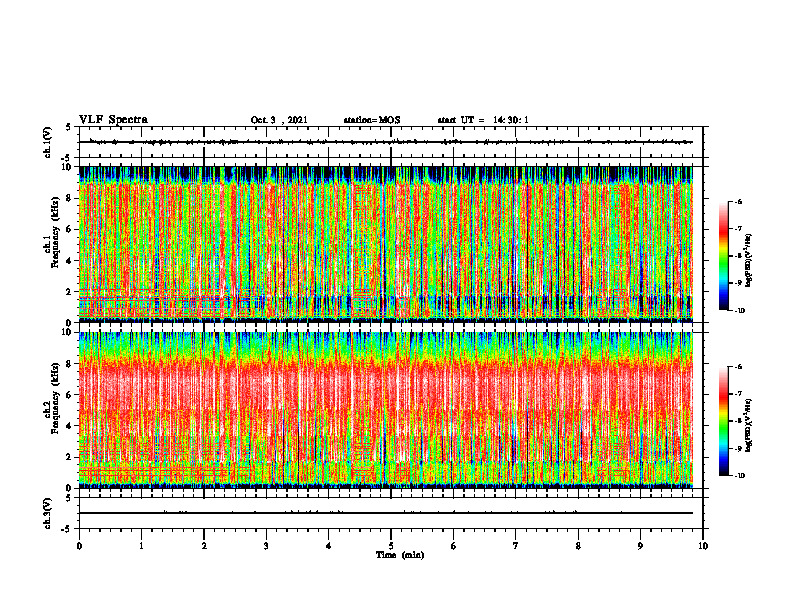Click time-axis tick label "4"

[x=329, y=546]
